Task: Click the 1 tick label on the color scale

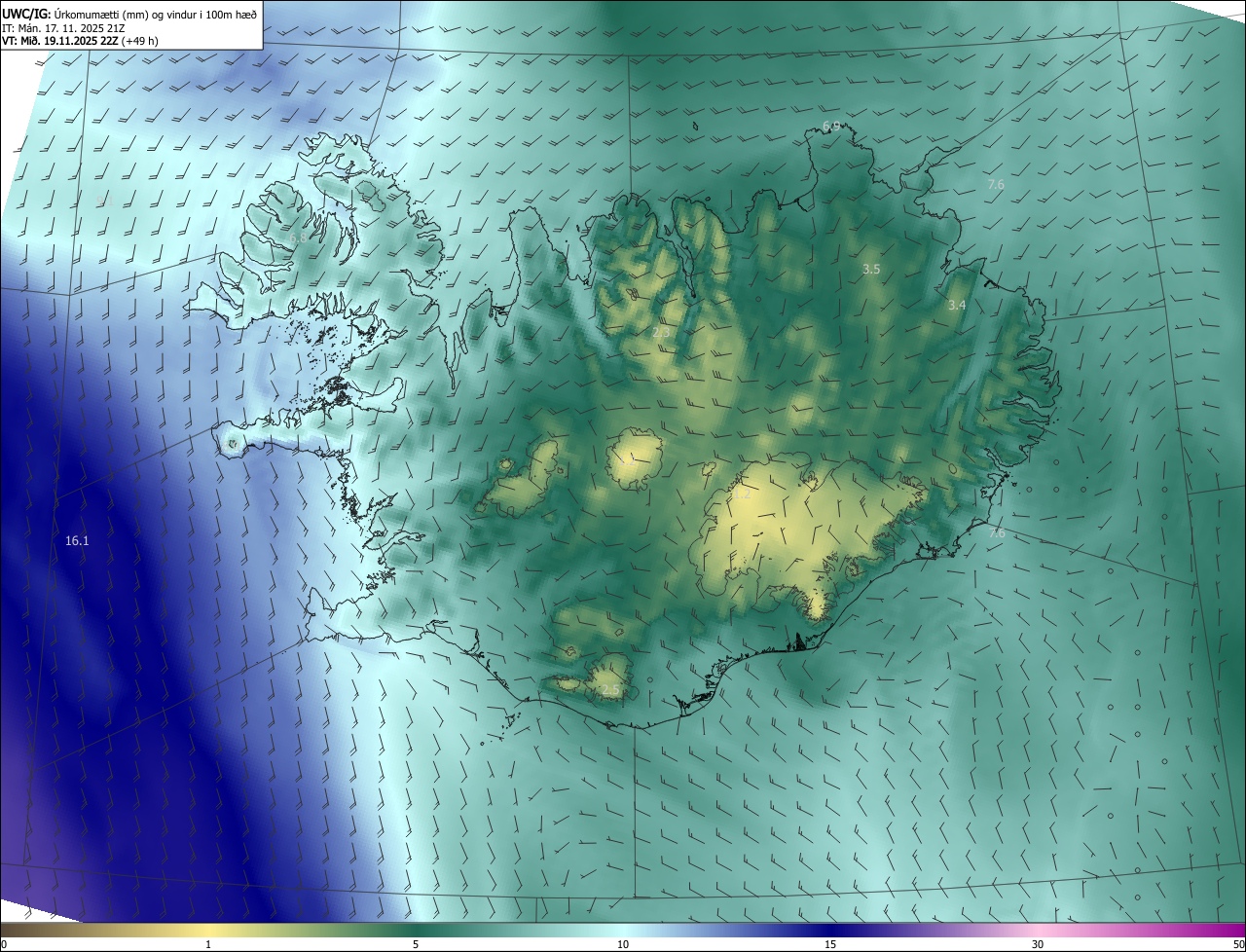Action: point(208,944)
